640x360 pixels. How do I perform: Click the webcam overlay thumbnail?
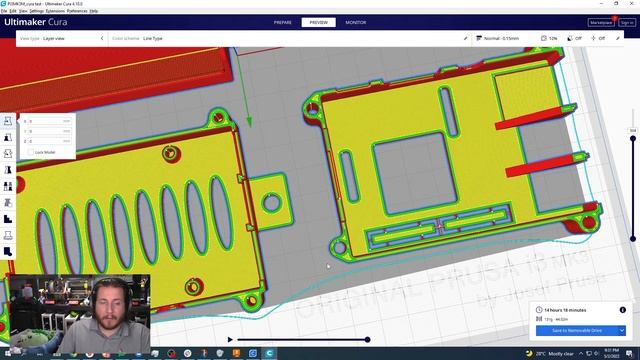(80, 314)
